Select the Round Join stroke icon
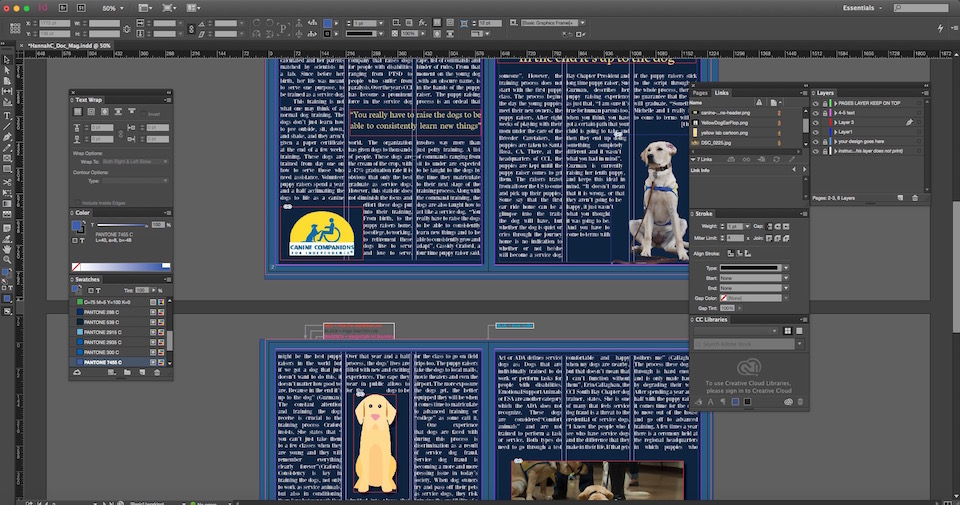The height and width of the screenshot is (505, 960). (x=778, y=238)
